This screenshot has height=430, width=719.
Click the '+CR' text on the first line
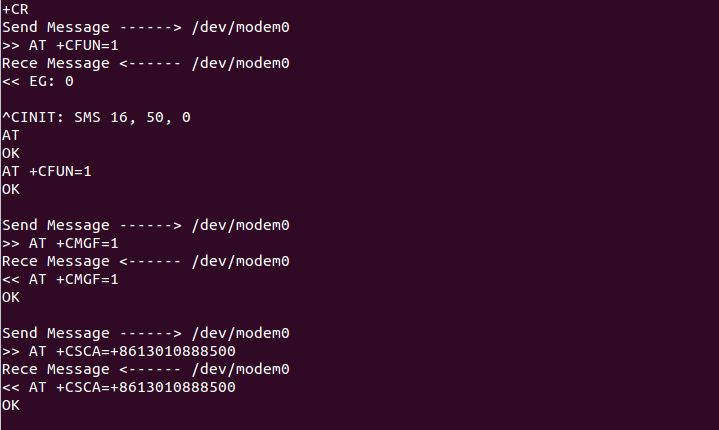coord(15,9)
